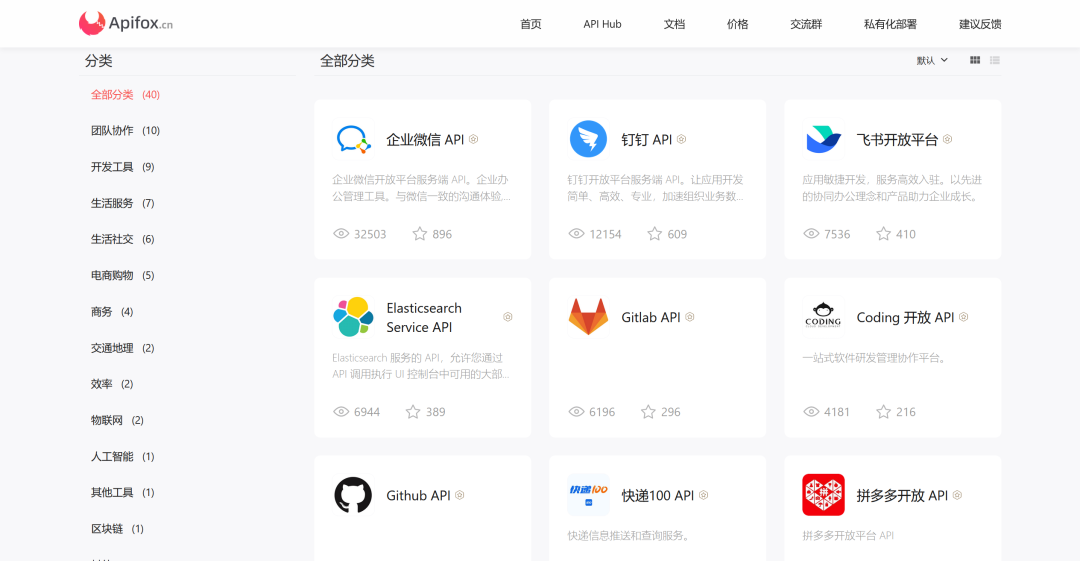The height and width of the screenshot is (561, 1080).
Task: Star 钉钉 API with 609 favorites
Action: [x=654, y=234]
